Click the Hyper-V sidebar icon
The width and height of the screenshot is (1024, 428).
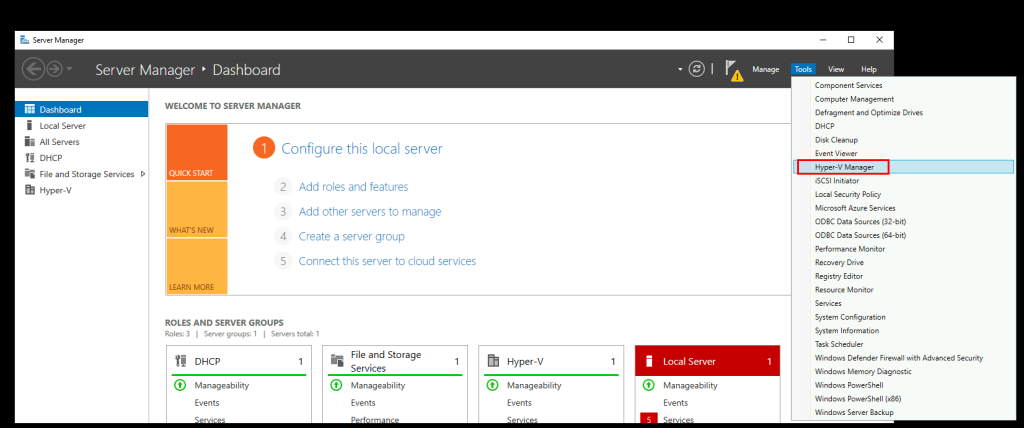coord(29,189)
